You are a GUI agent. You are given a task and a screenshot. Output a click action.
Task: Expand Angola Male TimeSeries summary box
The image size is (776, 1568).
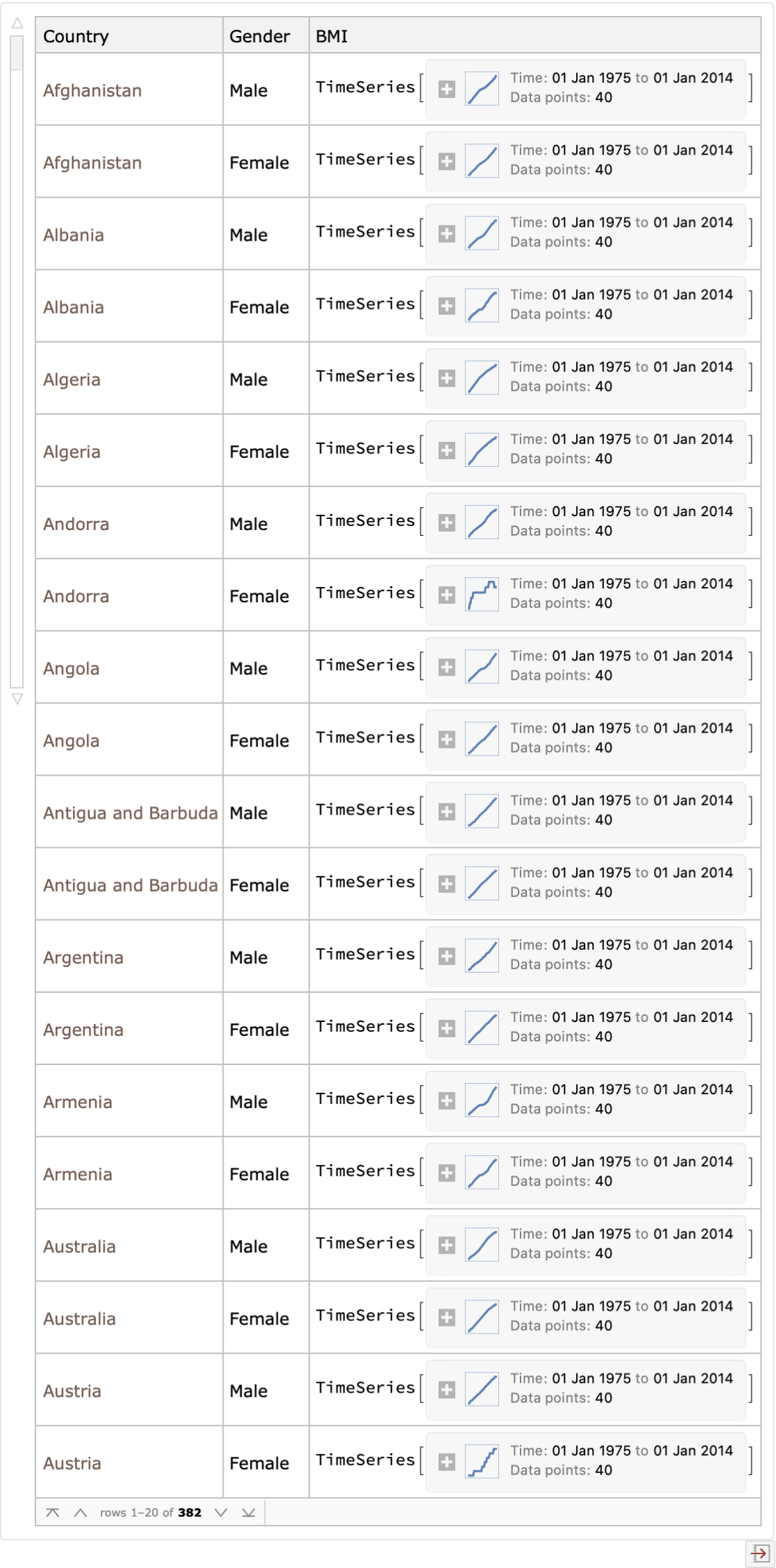pyautogui.click(x=447, y=667)
